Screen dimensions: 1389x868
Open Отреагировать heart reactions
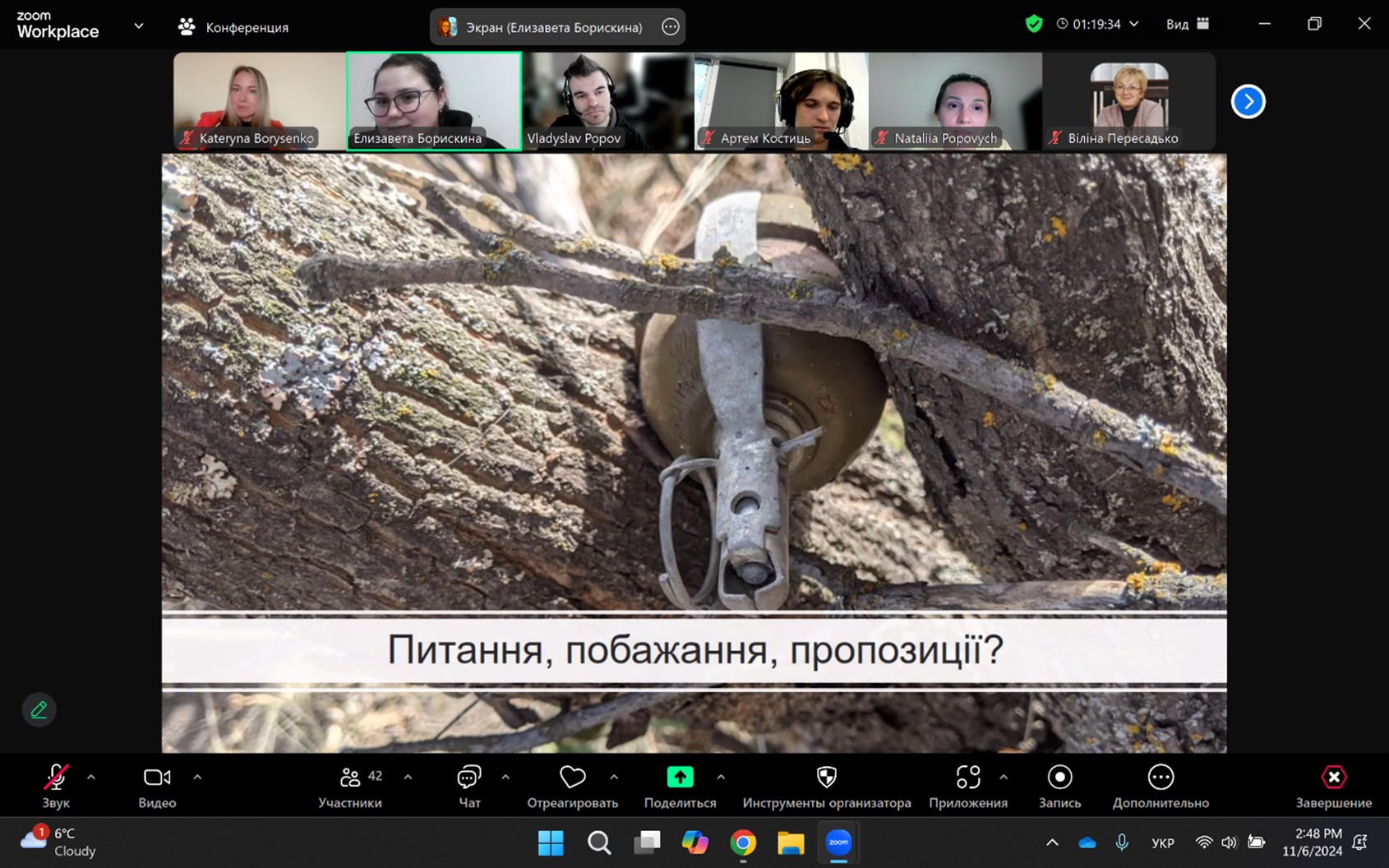572,778
